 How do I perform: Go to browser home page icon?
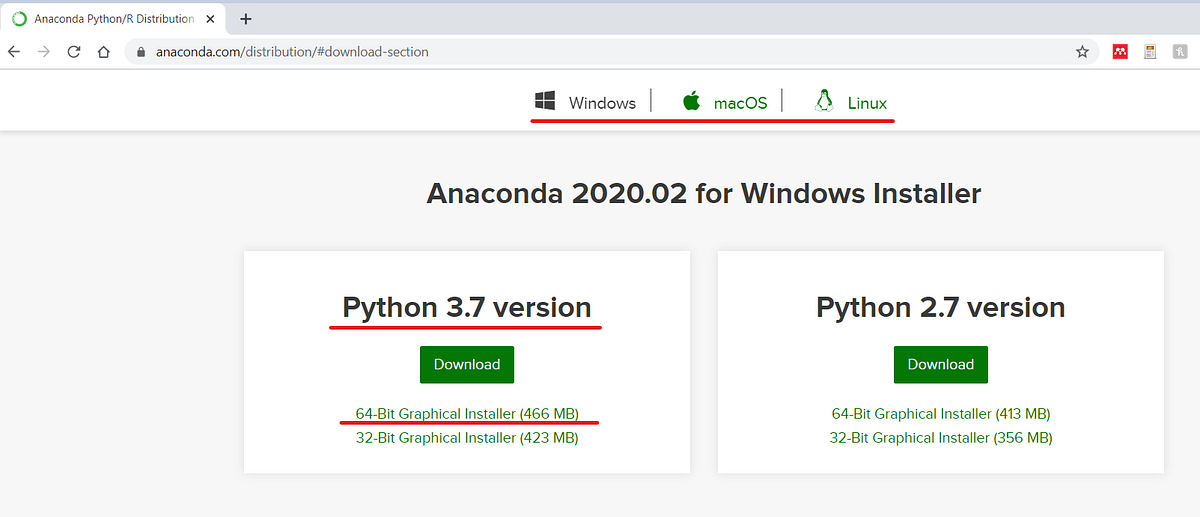point(103,52)
